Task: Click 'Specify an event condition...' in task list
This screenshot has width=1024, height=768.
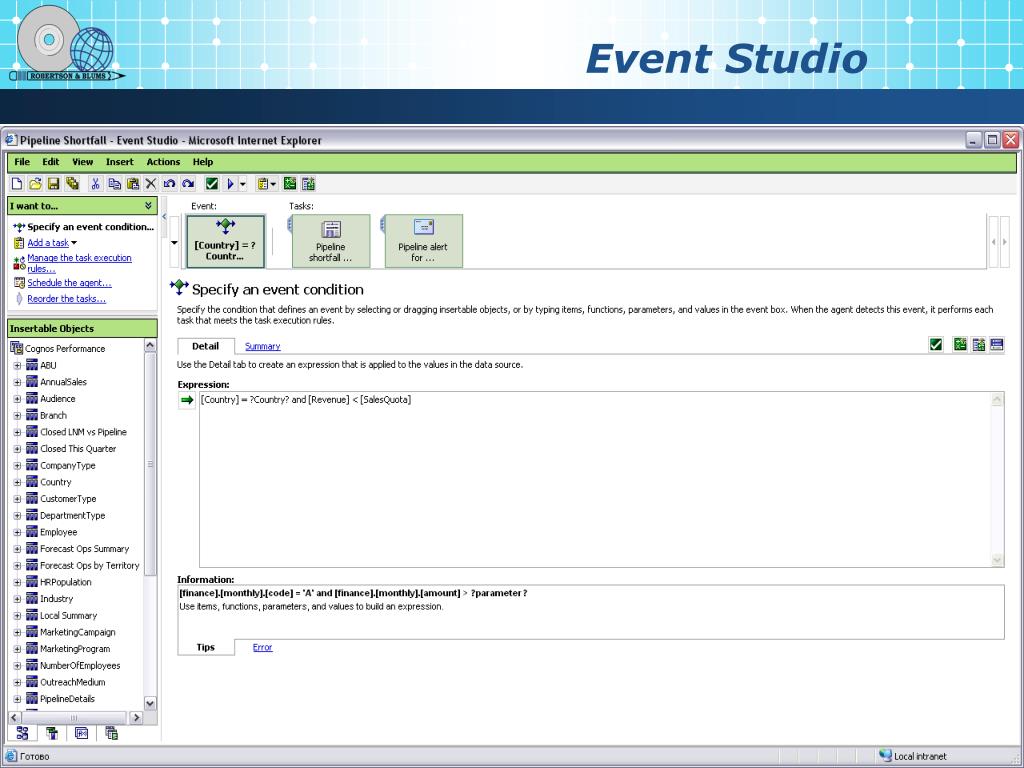Action: [90, 227]
